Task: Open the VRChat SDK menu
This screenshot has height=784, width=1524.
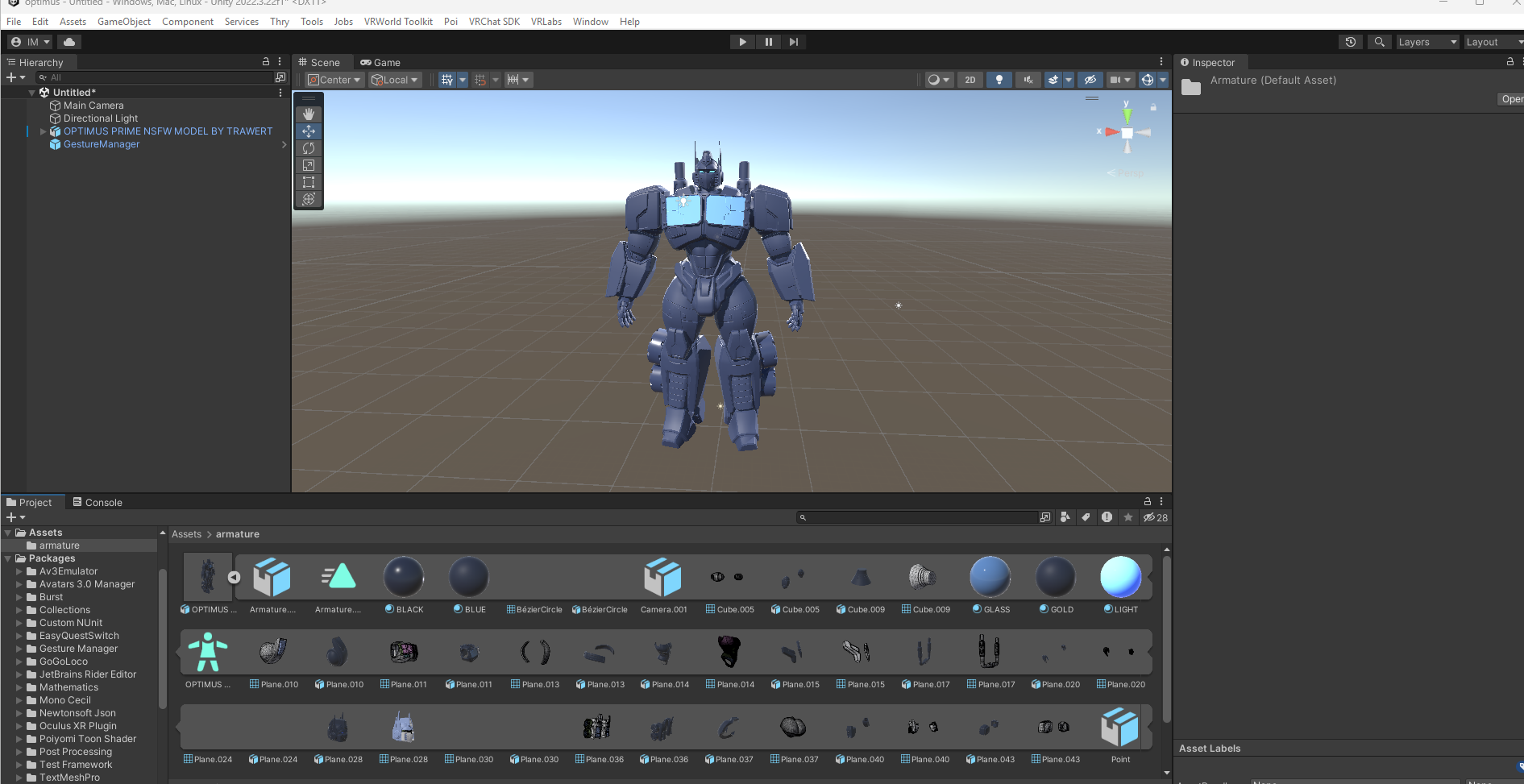Action: click(494, 22)
